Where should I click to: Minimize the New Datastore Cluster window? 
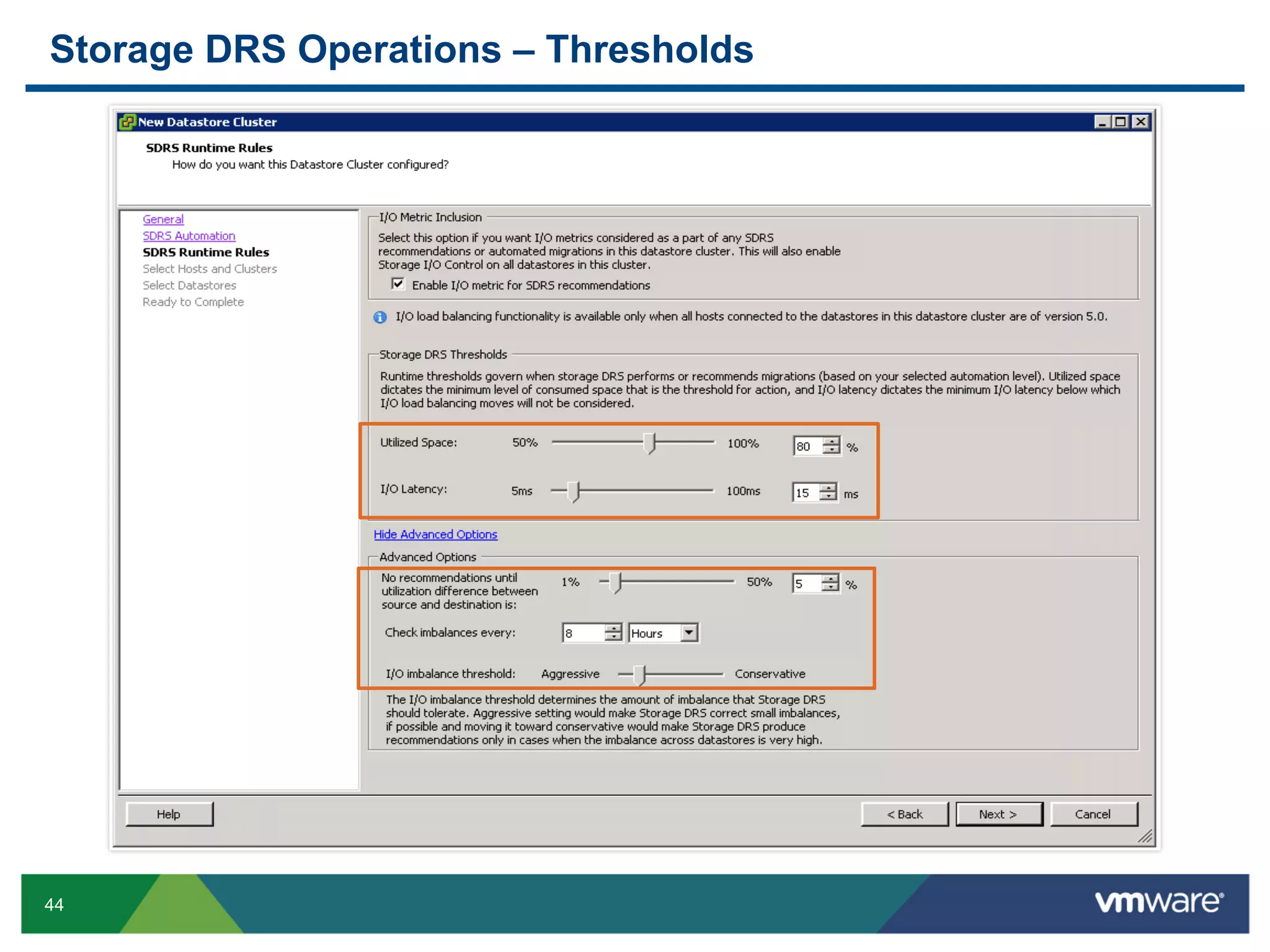pos(1102,121)
